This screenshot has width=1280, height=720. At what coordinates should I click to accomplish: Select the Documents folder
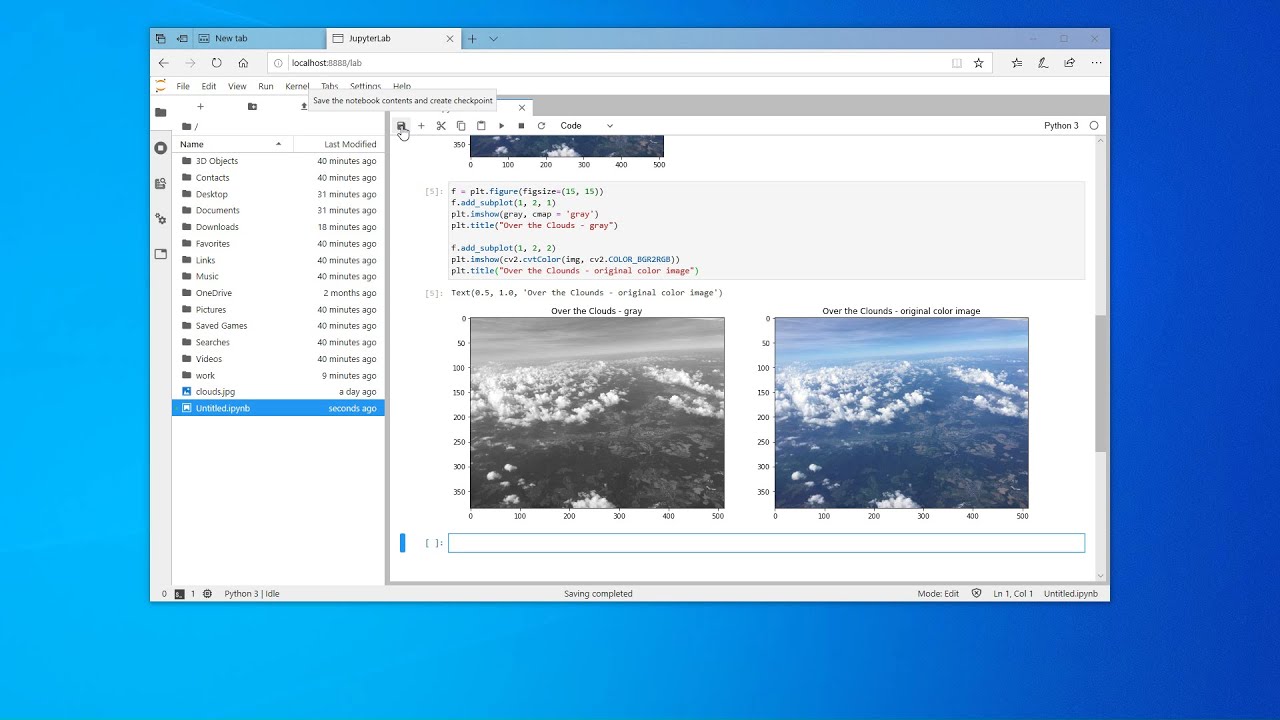click(x=278, y=211)
